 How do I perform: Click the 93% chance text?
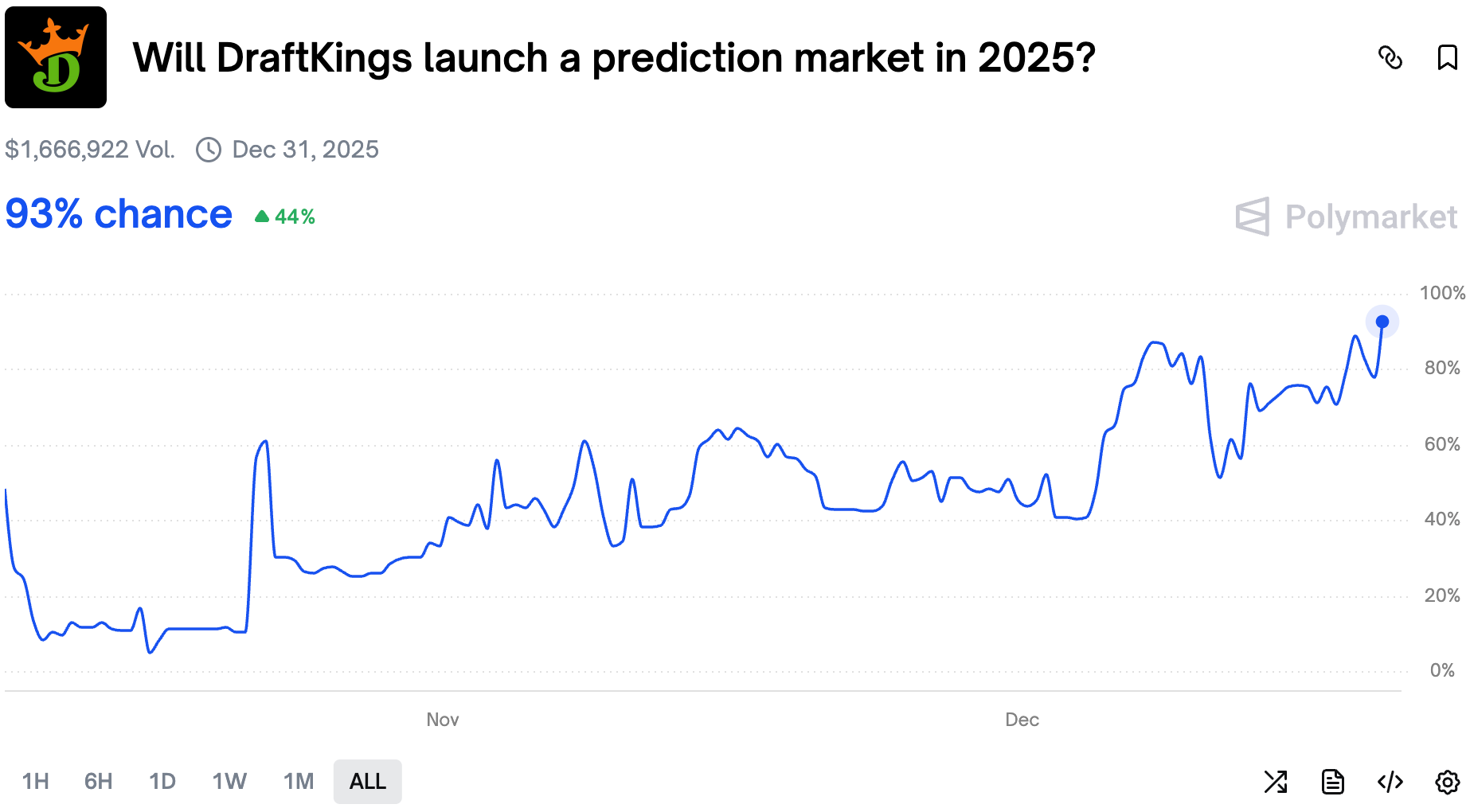click(119, 214)
